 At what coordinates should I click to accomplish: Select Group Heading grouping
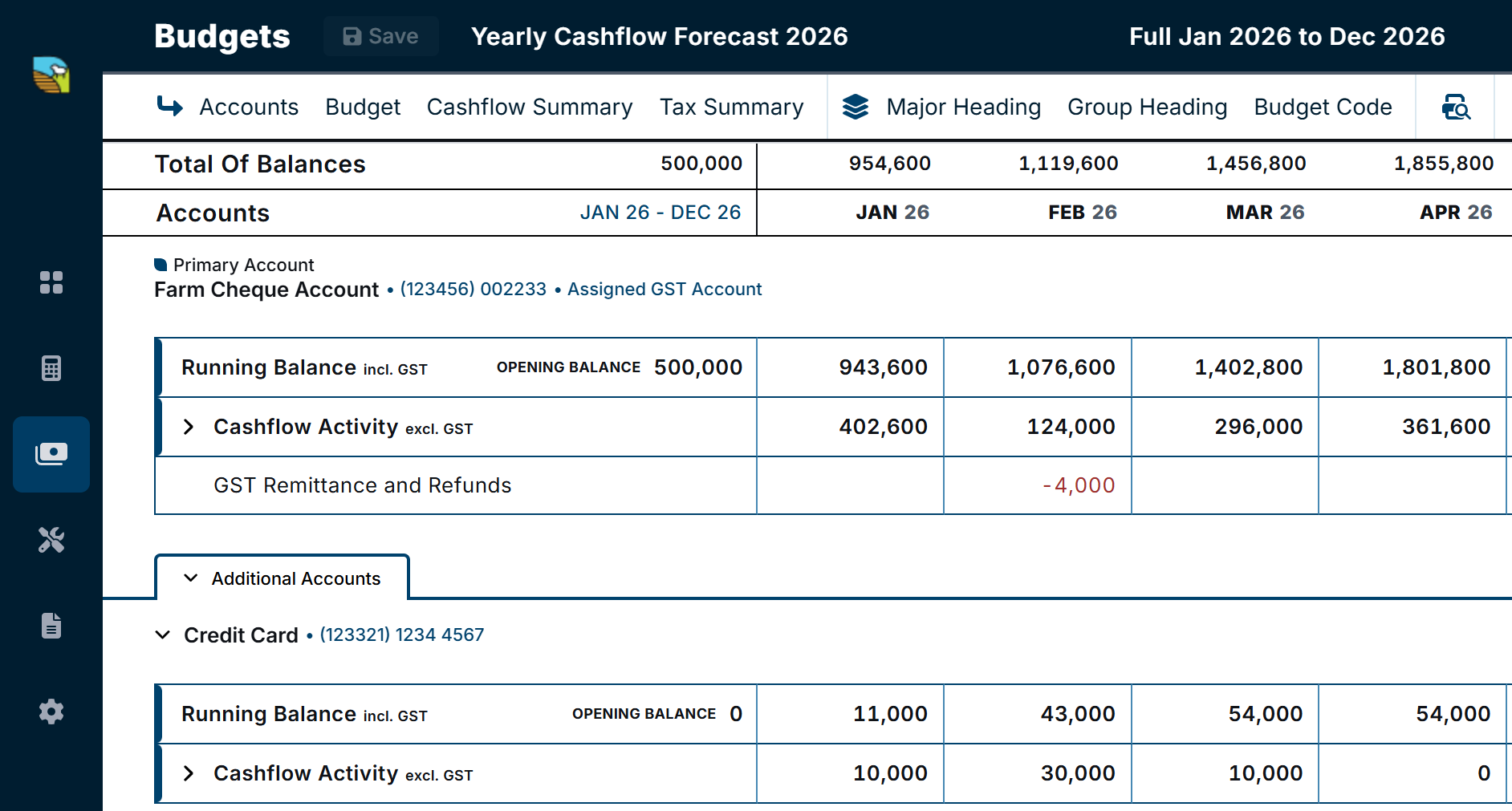tap(1147, 107)
